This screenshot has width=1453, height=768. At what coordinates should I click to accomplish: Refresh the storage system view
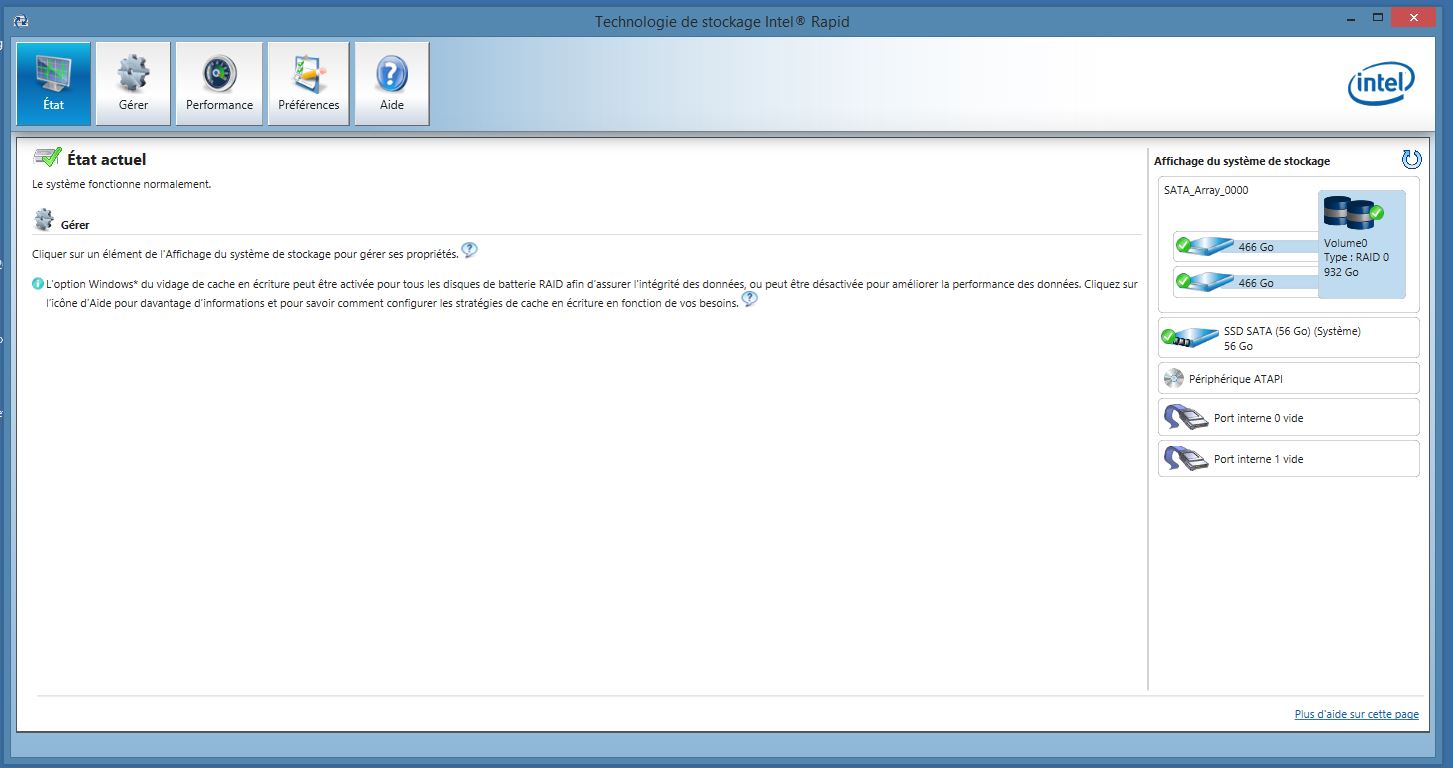1411,159
